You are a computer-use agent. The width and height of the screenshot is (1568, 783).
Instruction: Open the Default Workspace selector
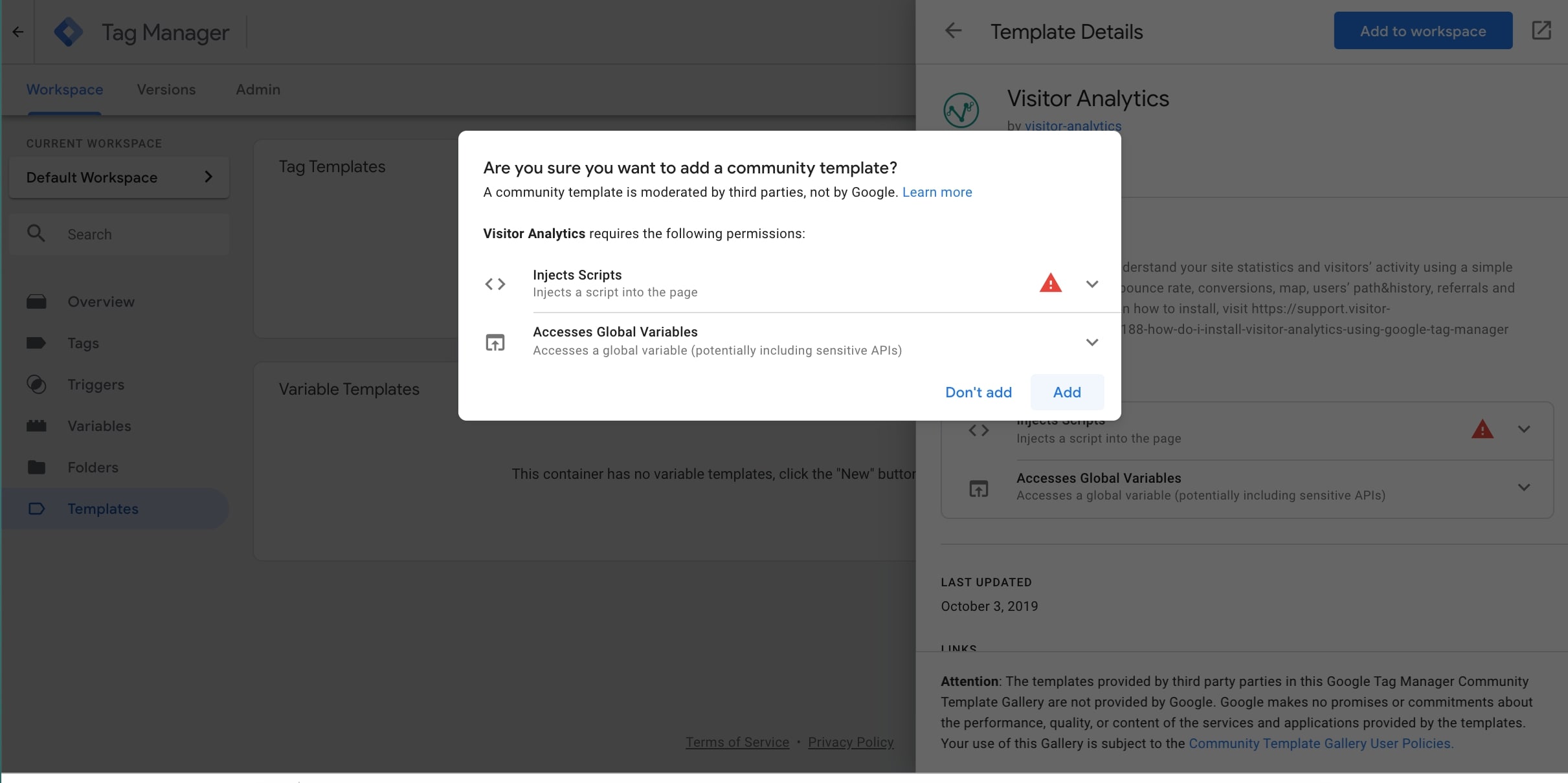[119, 177]
